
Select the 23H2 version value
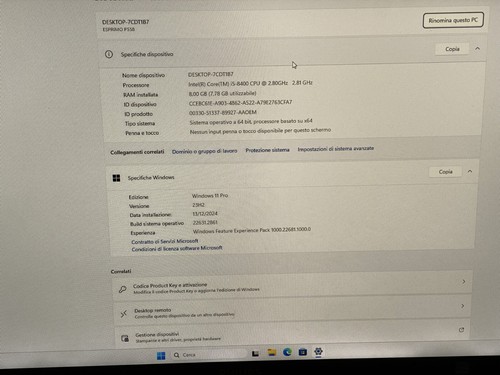198,205
